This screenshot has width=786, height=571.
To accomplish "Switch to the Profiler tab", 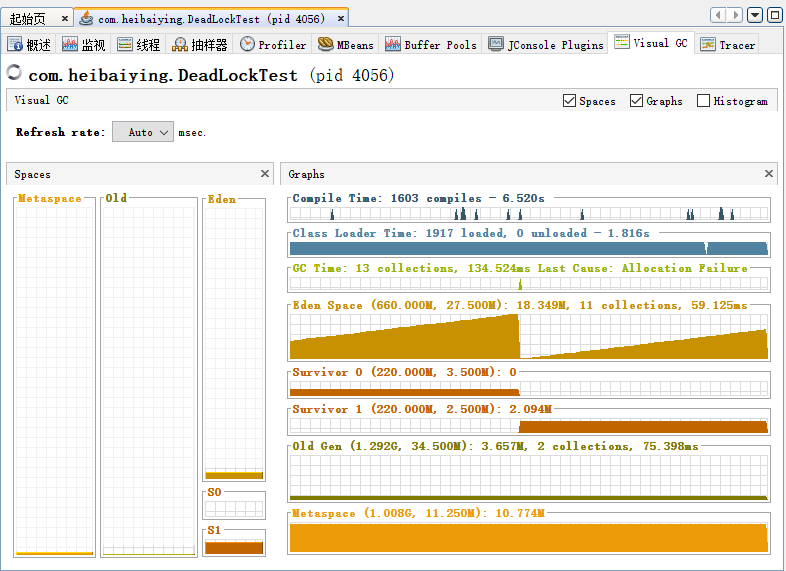I will tap(273, 45).
